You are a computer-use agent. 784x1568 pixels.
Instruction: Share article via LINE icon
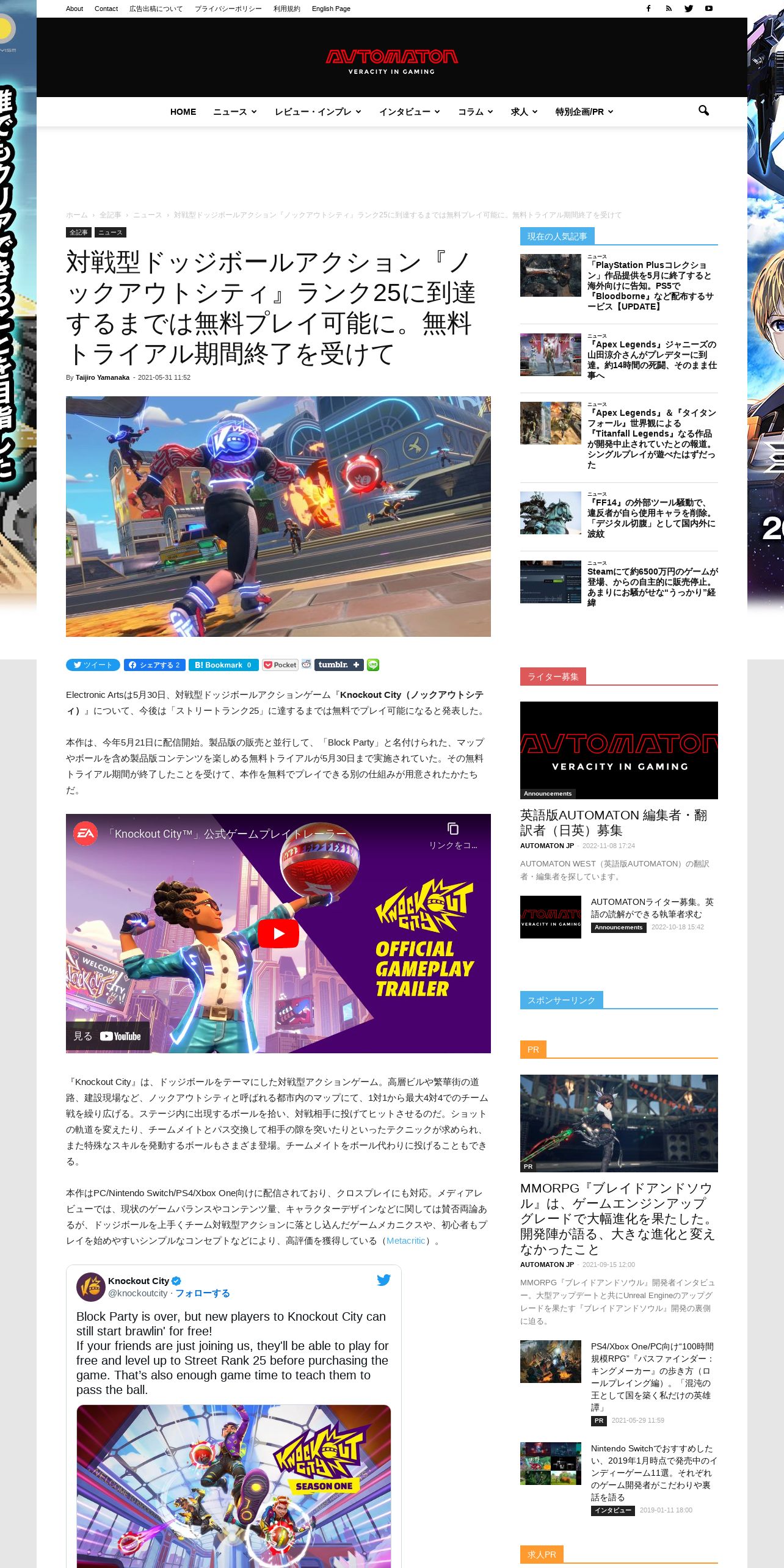click(373, 665)
